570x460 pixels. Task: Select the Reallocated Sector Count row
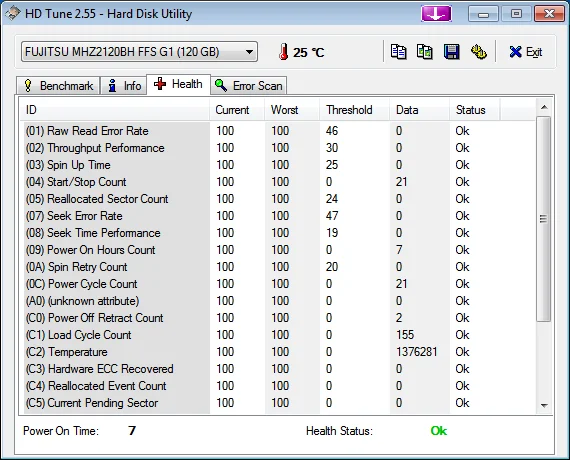278,199
